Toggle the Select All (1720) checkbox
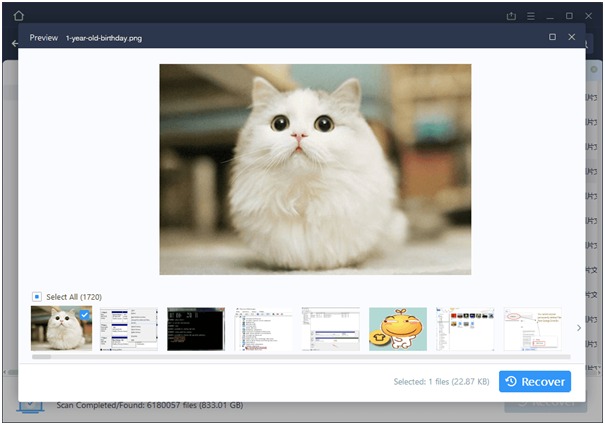605x425 pixels. tap(37, 296)
